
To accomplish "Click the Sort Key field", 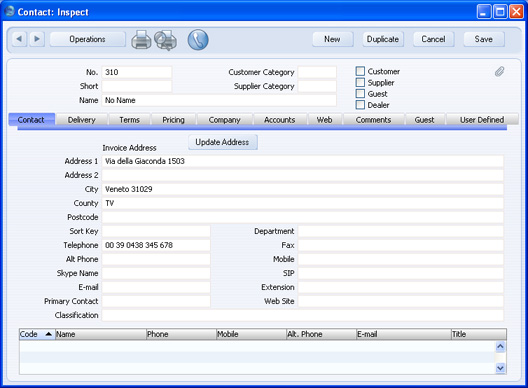I will point(156,231).
